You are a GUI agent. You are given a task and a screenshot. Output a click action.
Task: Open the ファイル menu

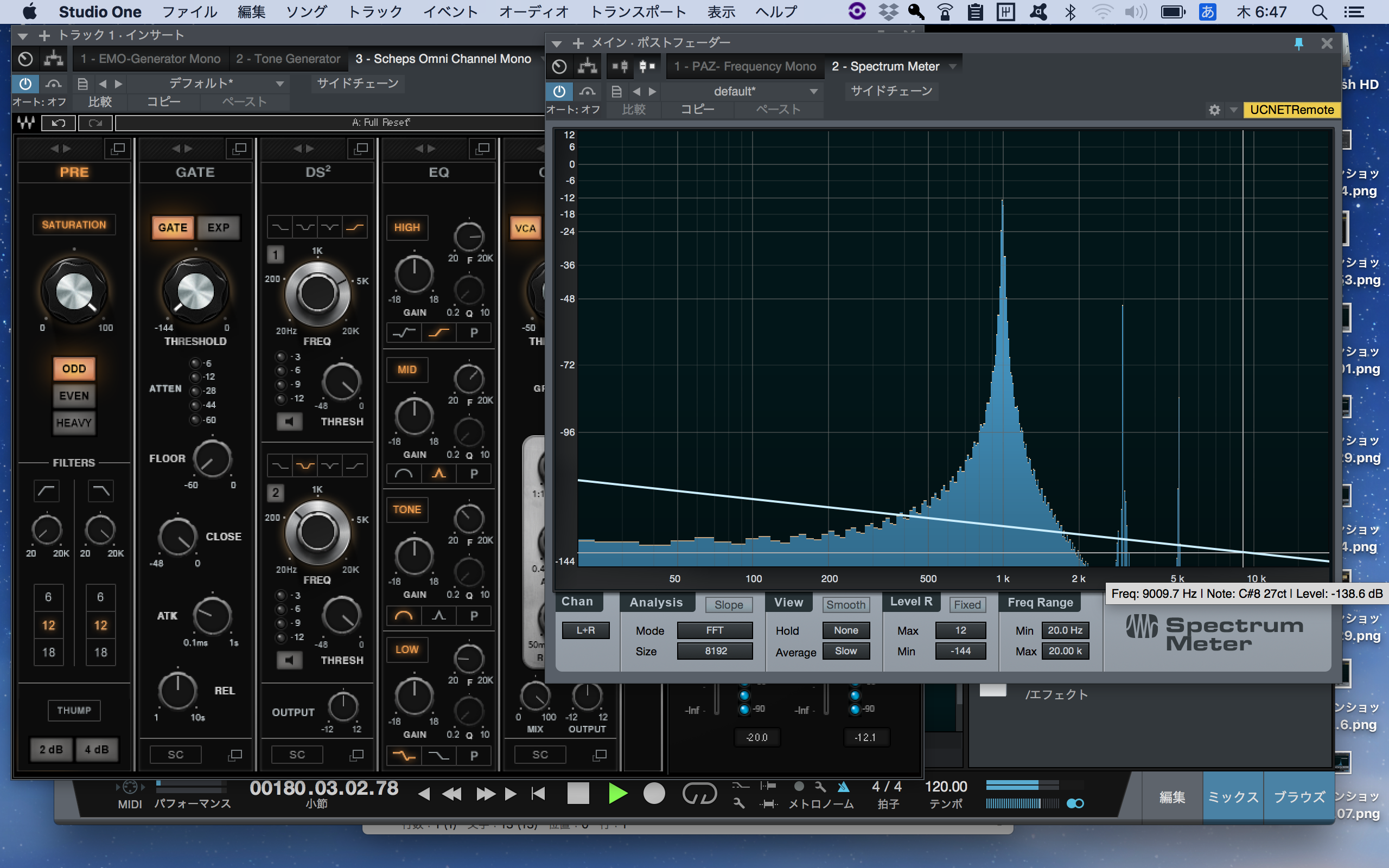pos(189,11)
